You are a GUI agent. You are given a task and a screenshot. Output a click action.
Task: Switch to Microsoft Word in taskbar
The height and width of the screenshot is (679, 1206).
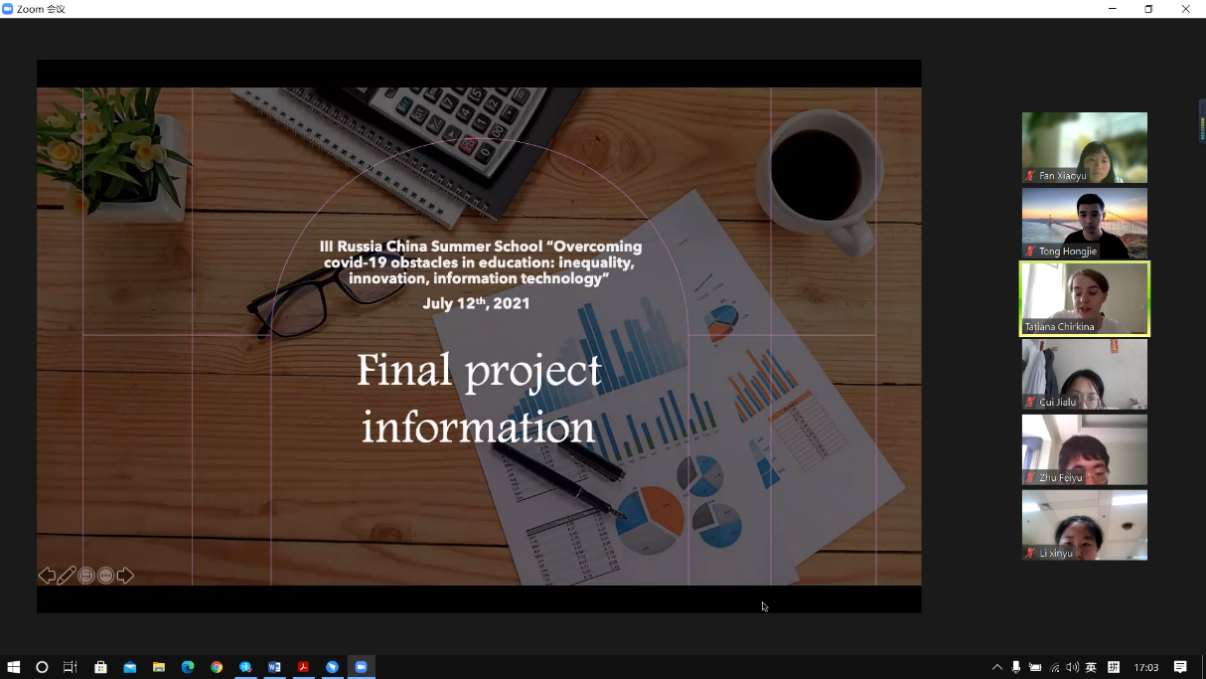(274, 667)
